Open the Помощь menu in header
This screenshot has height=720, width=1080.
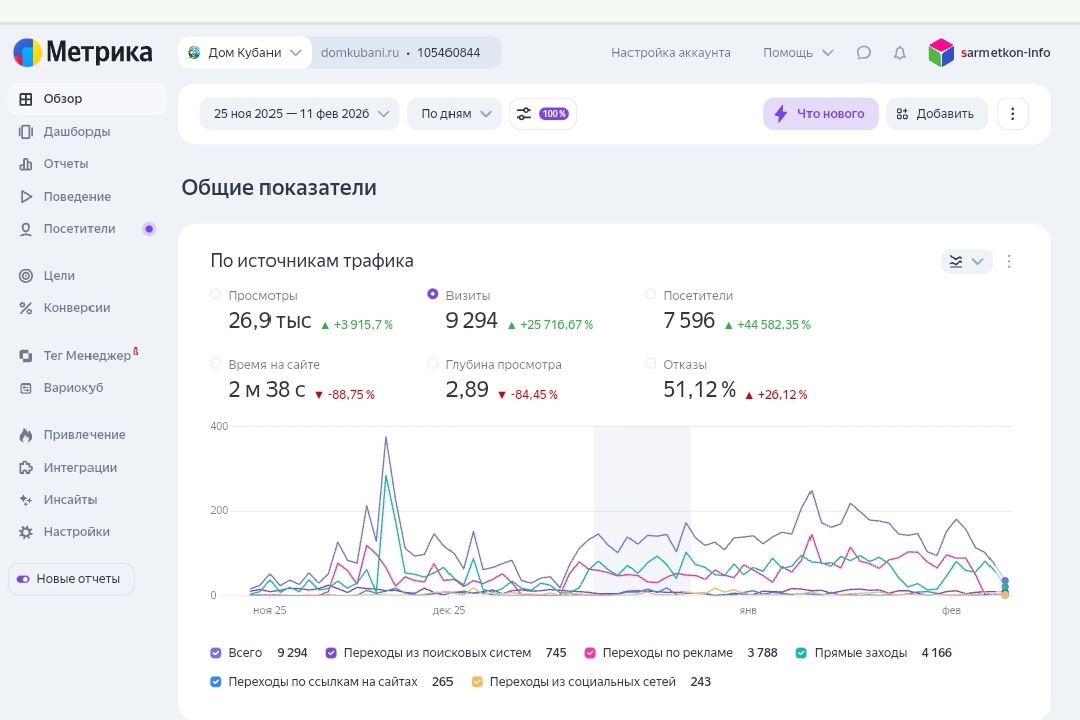pyautogui.click(x=797, y=53)
